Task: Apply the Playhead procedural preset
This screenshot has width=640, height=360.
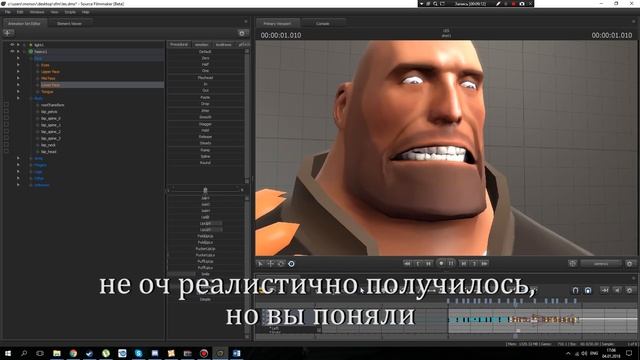Action: tap(205, 78)
